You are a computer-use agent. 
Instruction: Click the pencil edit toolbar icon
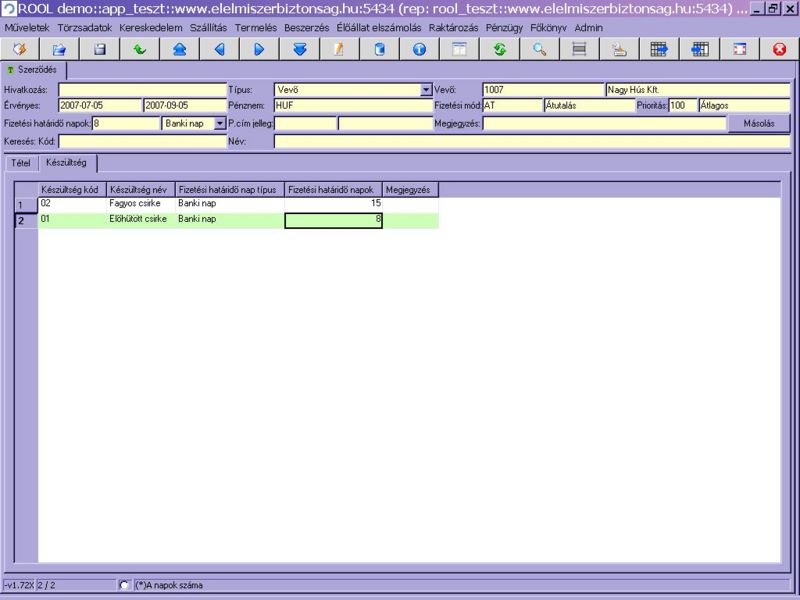coord(339,49)
